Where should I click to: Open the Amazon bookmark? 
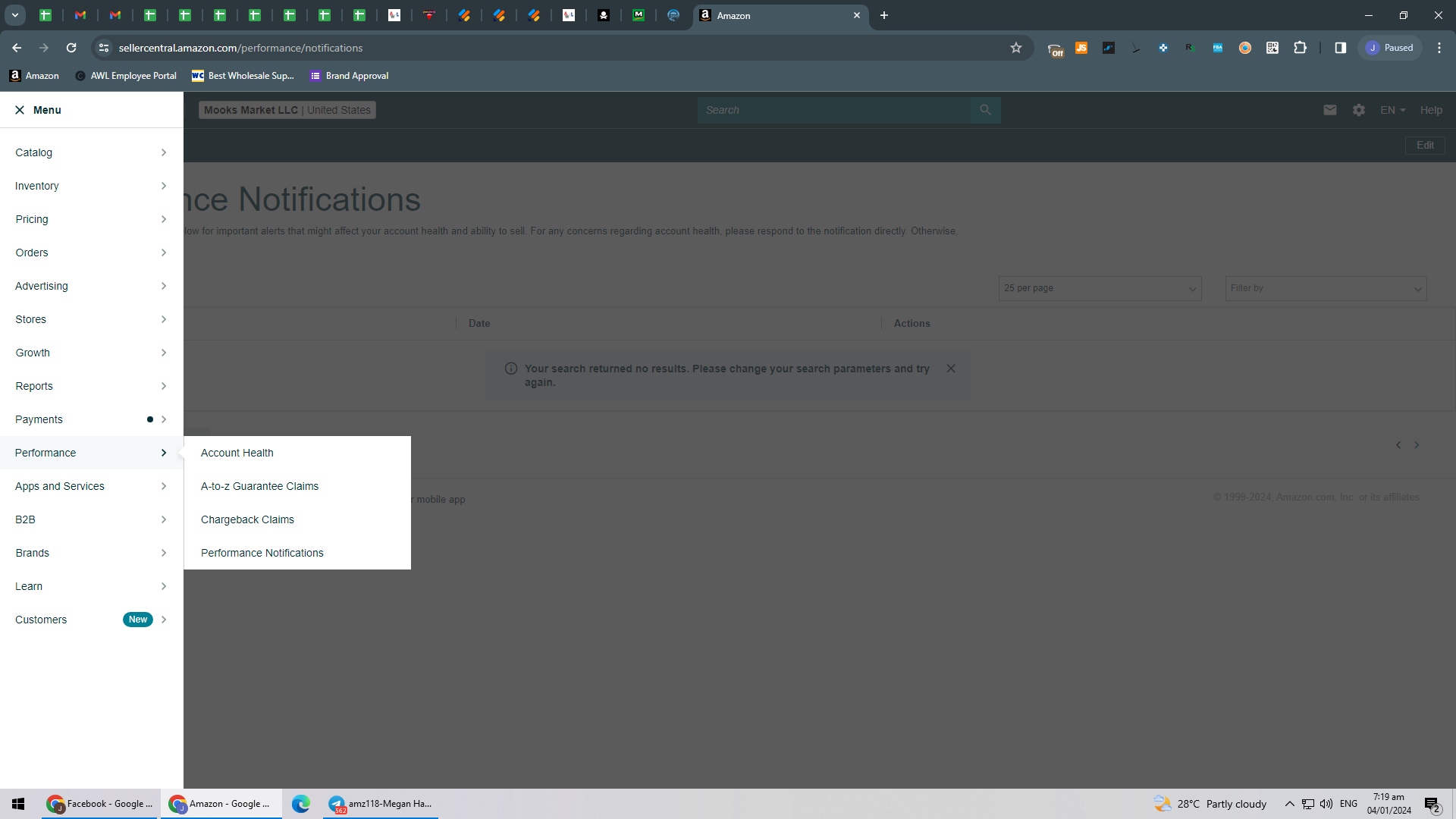click(34, 76)
